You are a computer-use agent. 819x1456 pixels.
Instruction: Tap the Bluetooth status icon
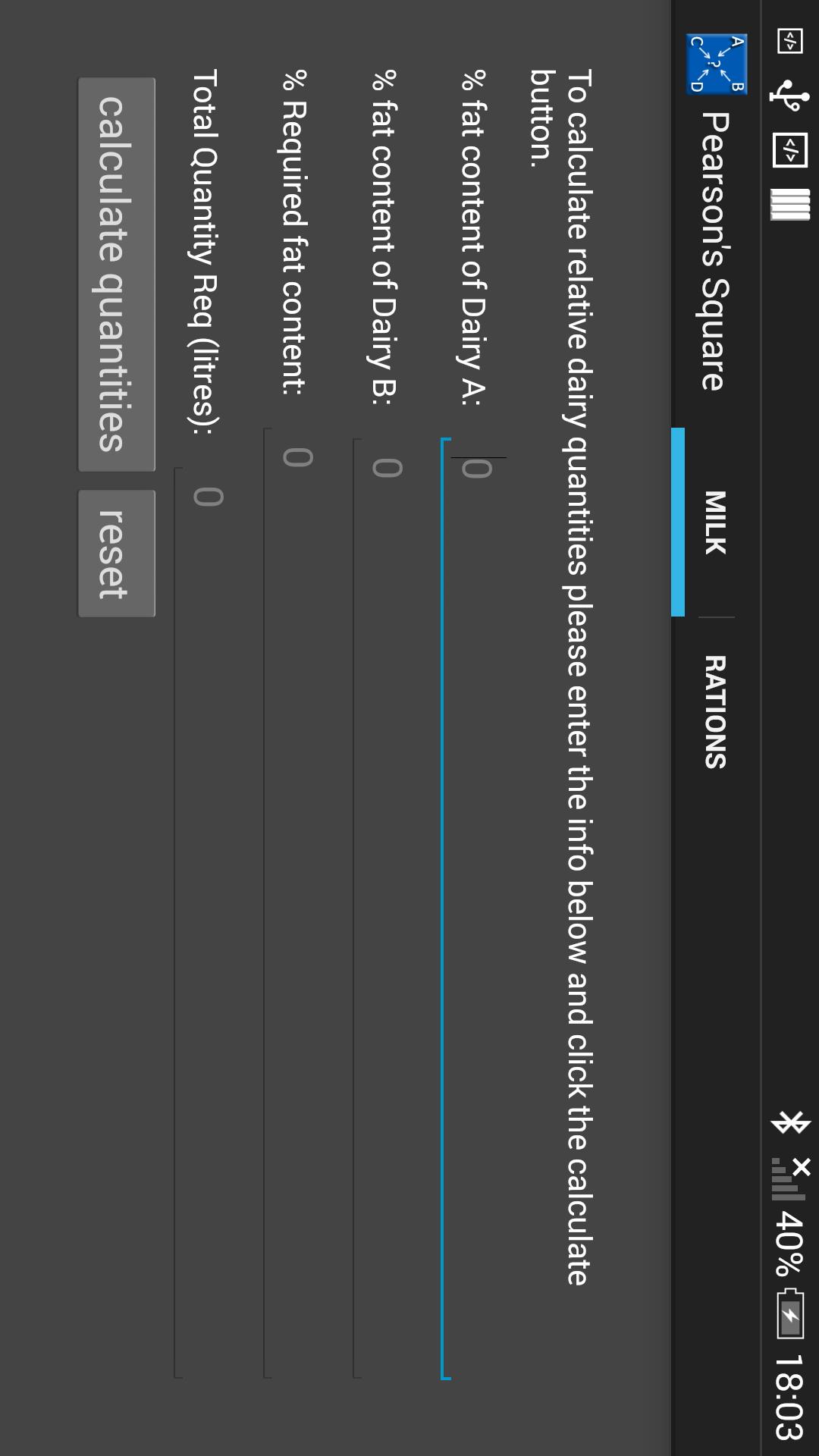point(790,1122)
